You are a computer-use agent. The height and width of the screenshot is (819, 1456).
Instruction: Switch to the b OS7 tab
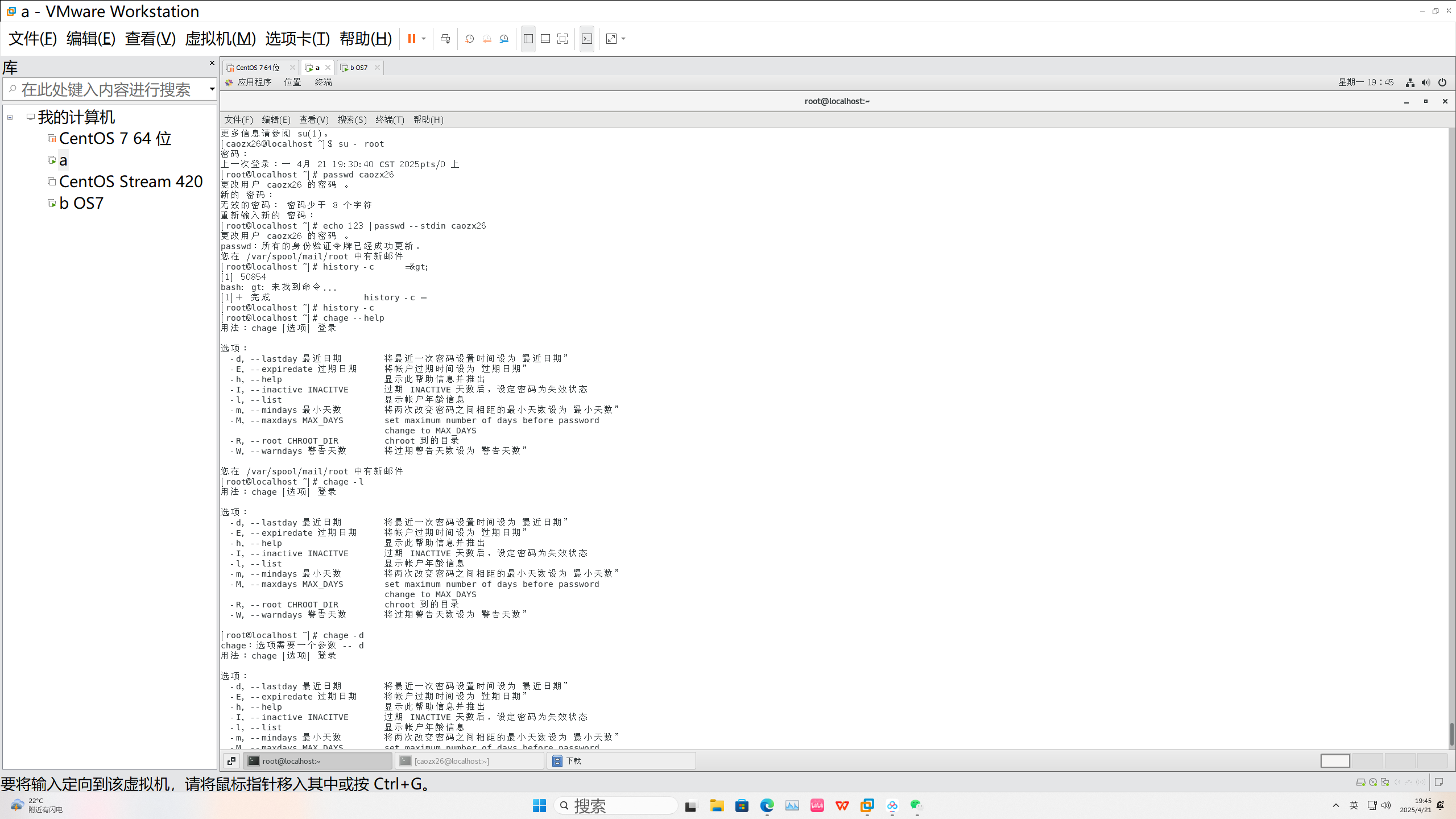click(x=358, y=68)
